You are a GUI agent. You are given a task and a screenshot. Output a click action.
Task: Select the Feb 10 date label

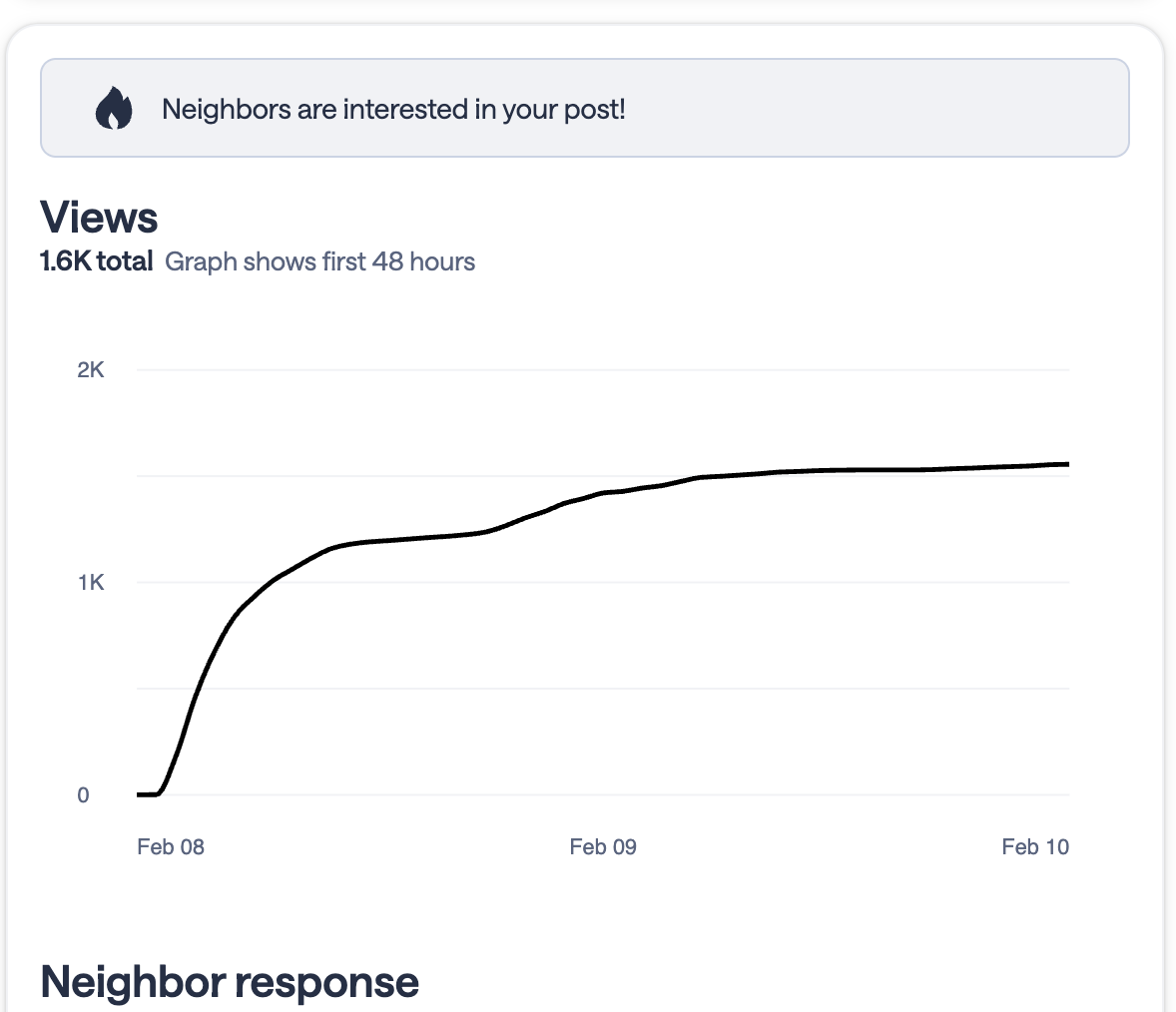(1035, 847)
